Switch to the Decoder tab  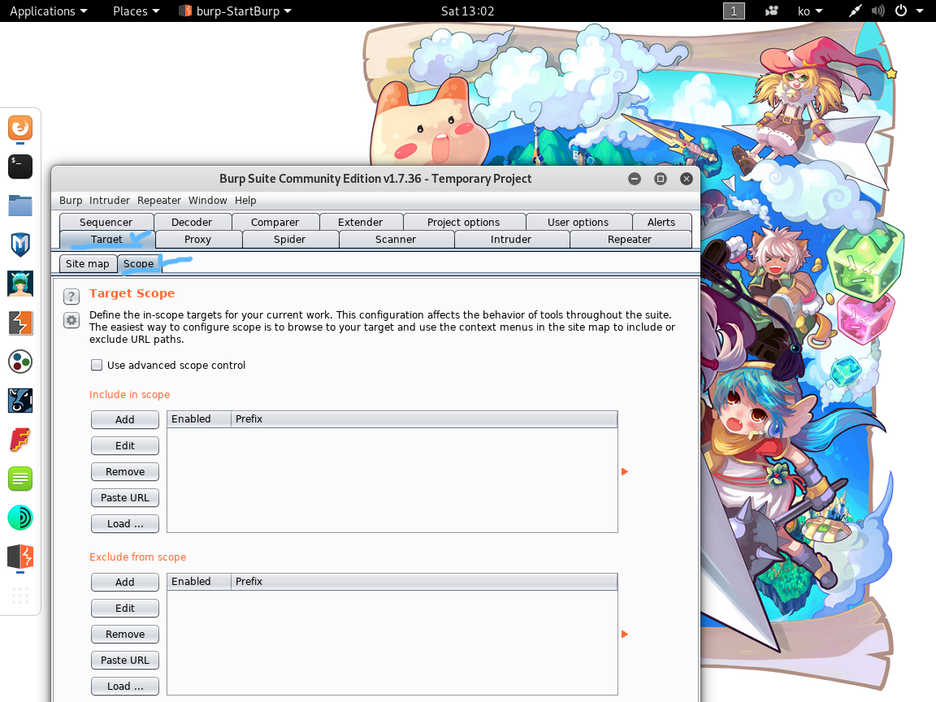click(x=192, y=222)
